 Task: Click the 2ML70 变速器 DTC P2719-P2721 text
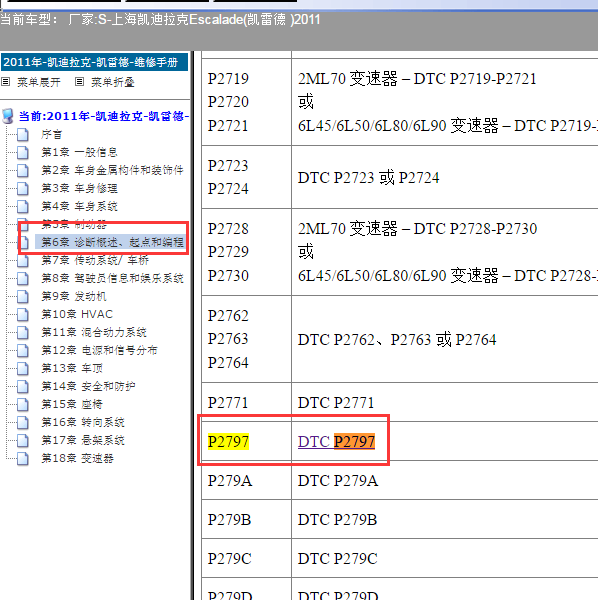tap(417, 79)
